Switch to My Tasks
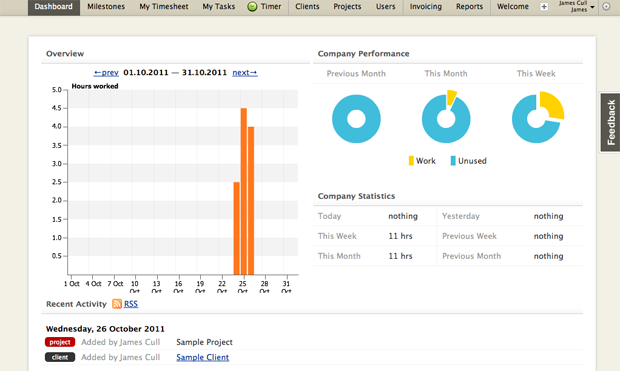 coord(219,7)
